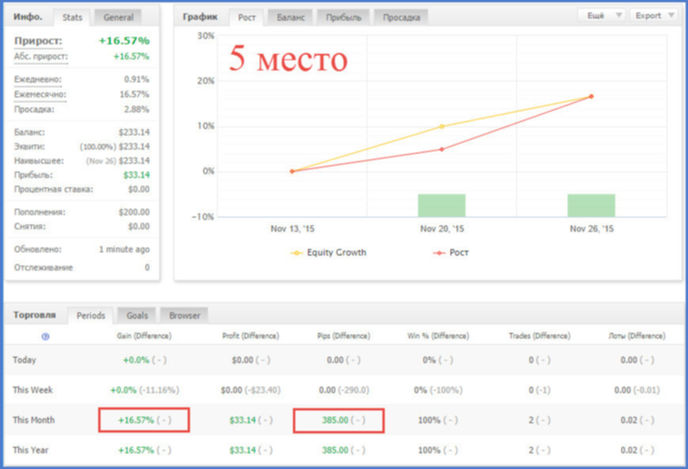Screen dimensions: 688x469
Task: Switch chart to Баланс tab
Action: [290, 17]
